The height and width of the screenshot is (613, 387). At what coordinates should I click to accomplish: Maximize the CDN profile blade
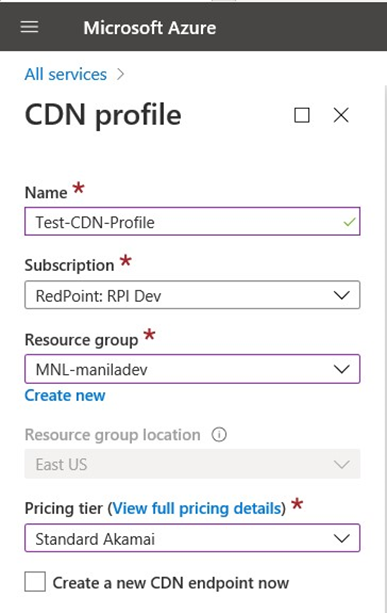point(301,115)
